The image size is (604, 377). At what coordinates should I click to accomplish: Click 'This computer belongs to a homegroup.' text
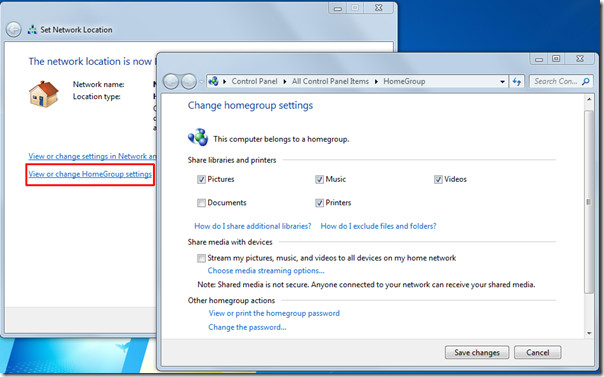point(281,139)
